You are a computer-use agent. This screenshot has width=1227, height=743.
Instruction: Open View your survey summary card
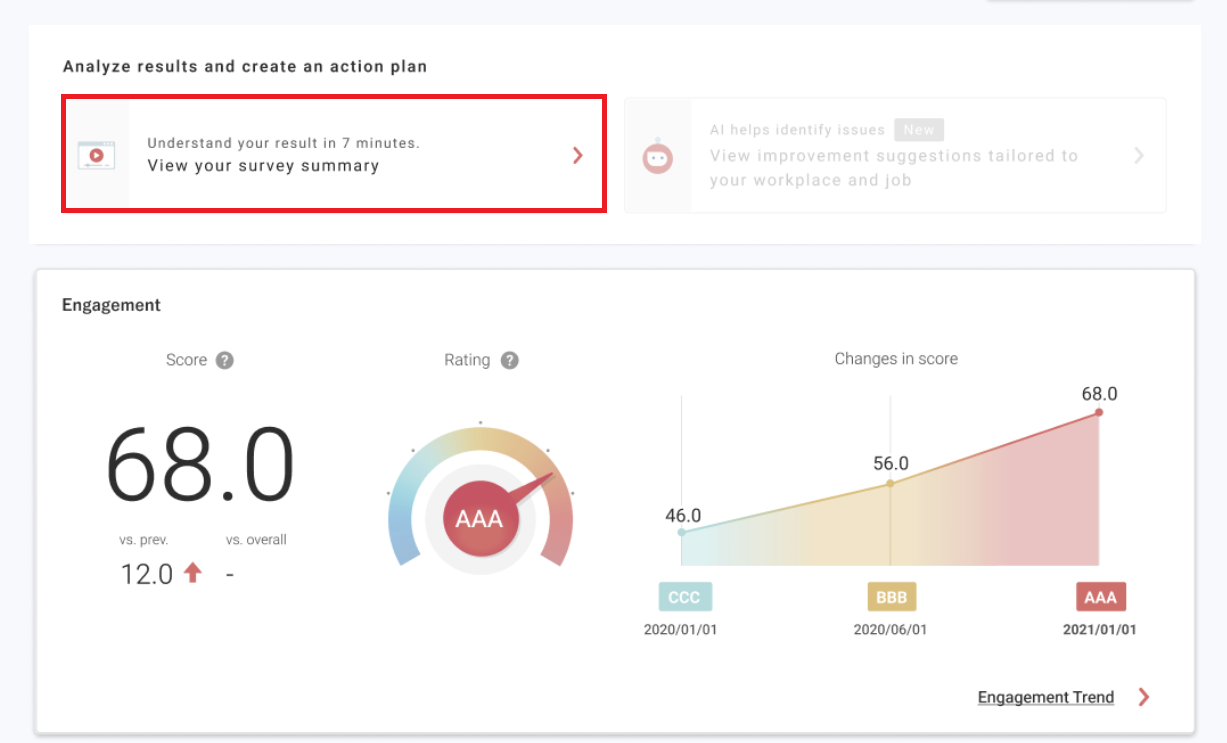pyautogui.click(x=334, y=155)
